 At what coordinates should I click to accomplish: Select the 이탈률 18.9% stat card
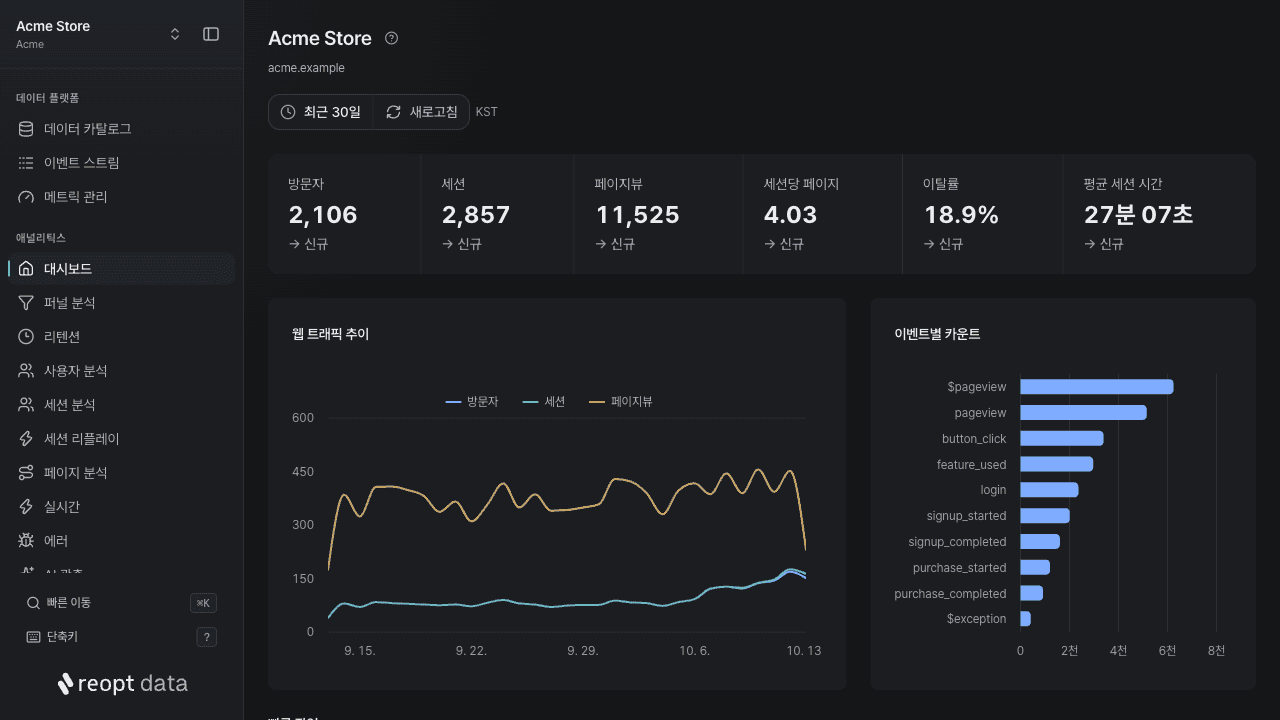(x=981, y=214)
